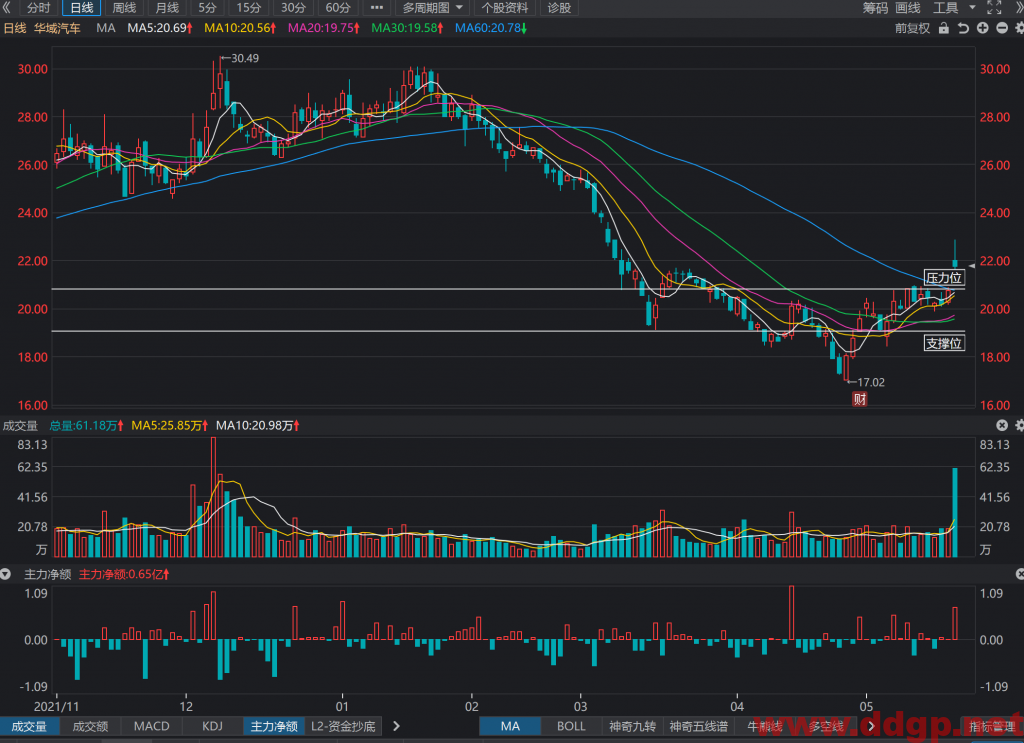Screen dimensions: 1024x743
Task: Select the 60分 period
Action: pyautogui.click(x=338, y=8)
